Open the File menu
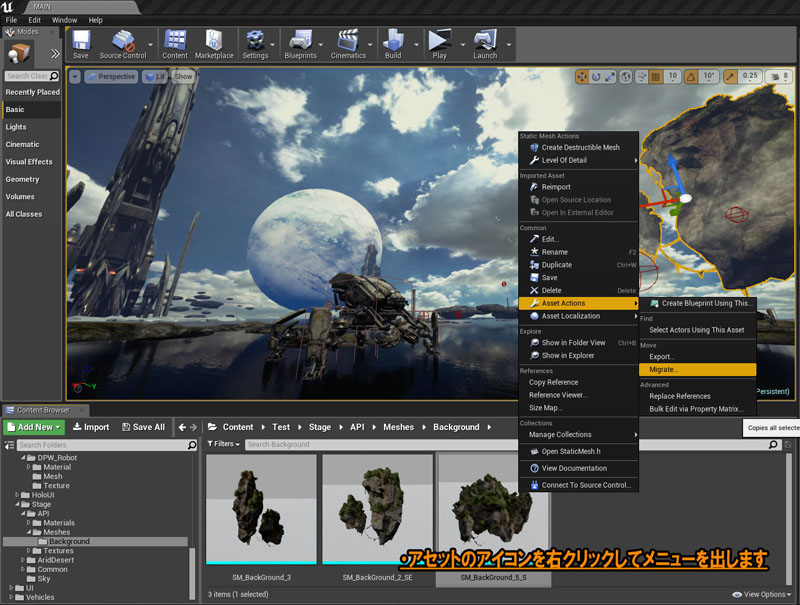The width and height of the screenshot is (800, 605). click(11, 20)
